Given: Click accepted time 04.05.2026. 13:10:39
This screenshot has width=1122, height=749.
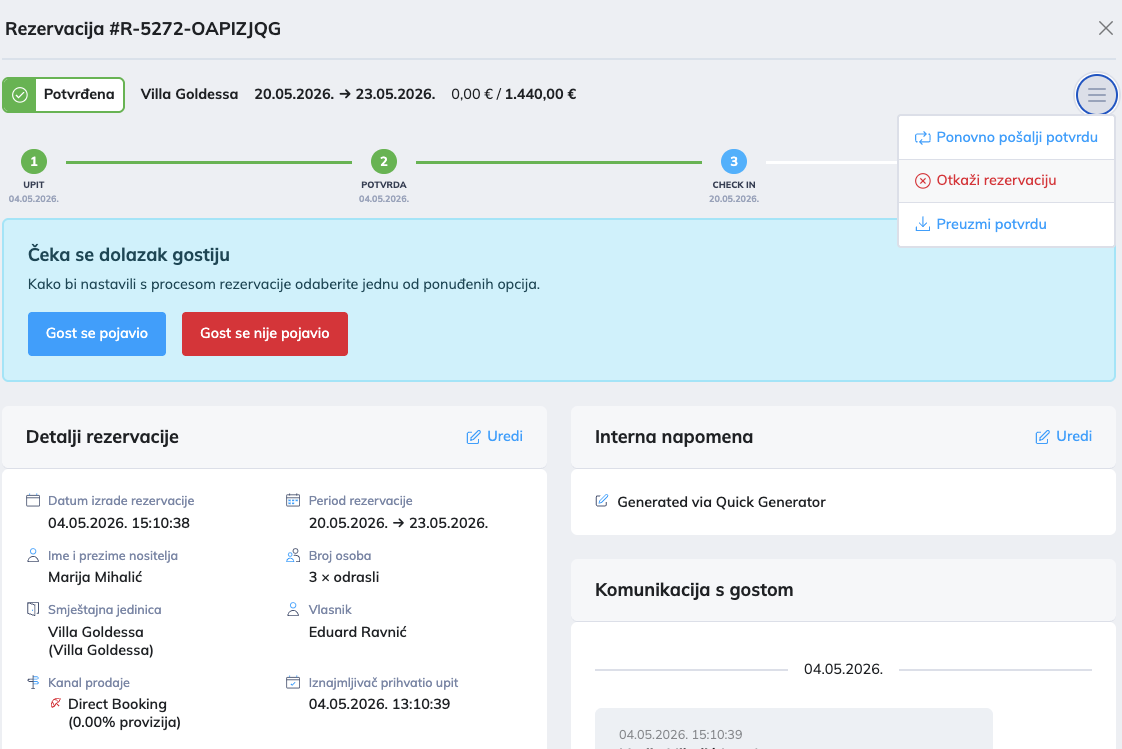Looking at the screenshot, I should pyautogui.click(x=379, y=704).
